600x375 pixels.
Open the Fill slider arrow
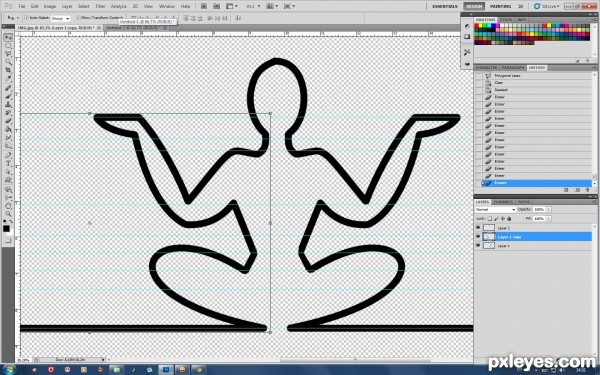(548, 218)
